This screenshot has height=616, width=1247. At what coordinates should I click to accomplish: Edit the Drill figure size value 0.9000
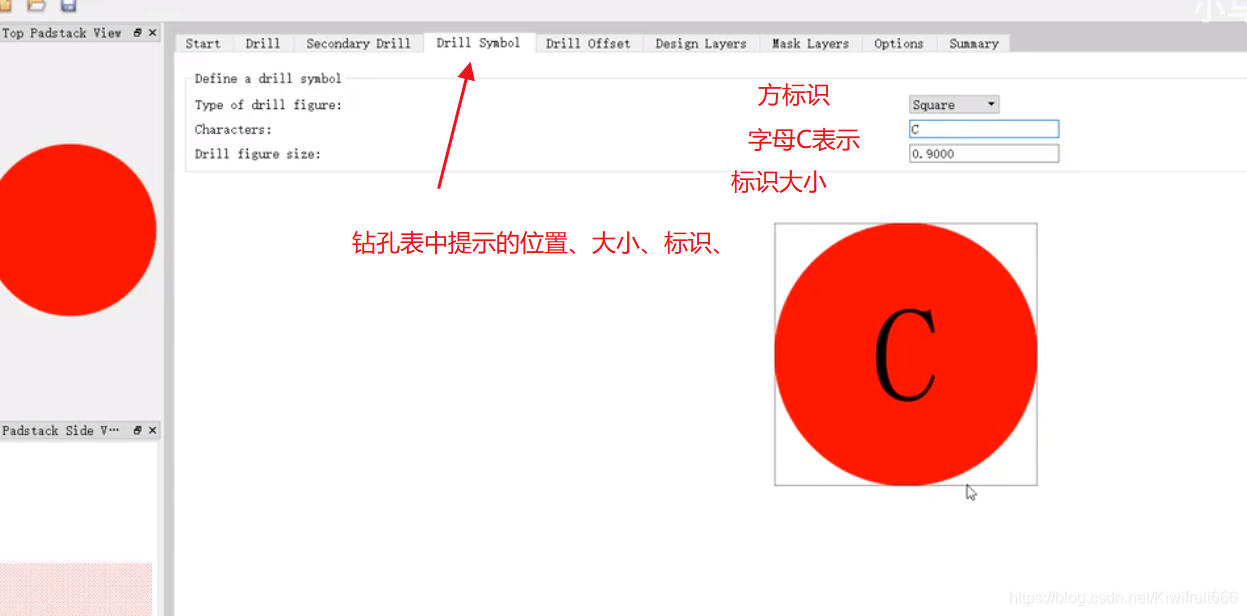tap(983, 153)
